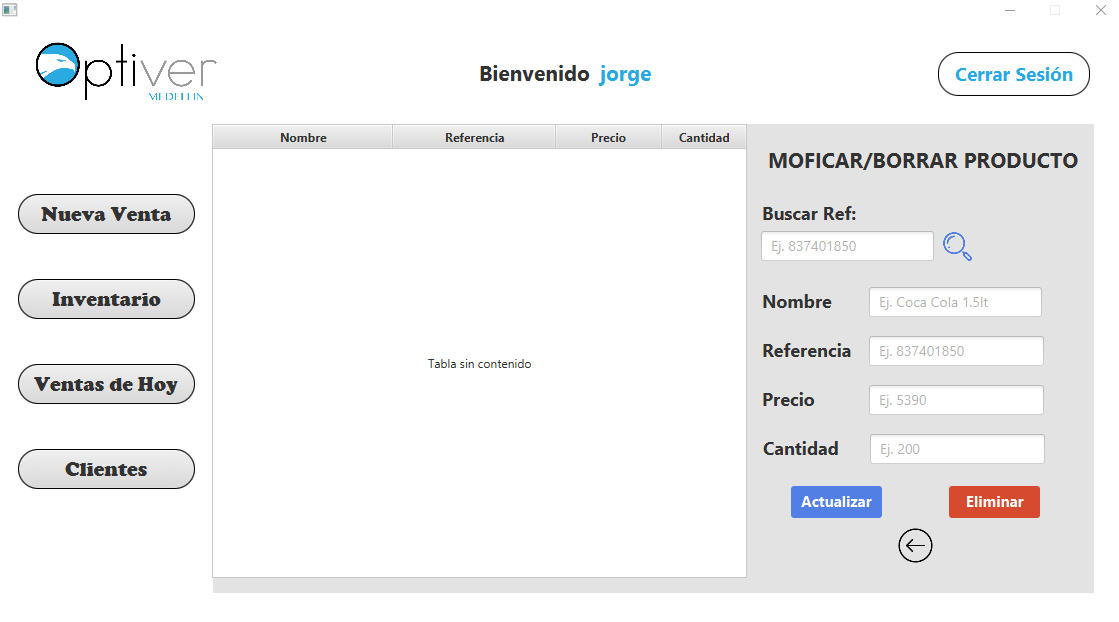
Task: Click the back arrow icon
Action: (915, 545)
